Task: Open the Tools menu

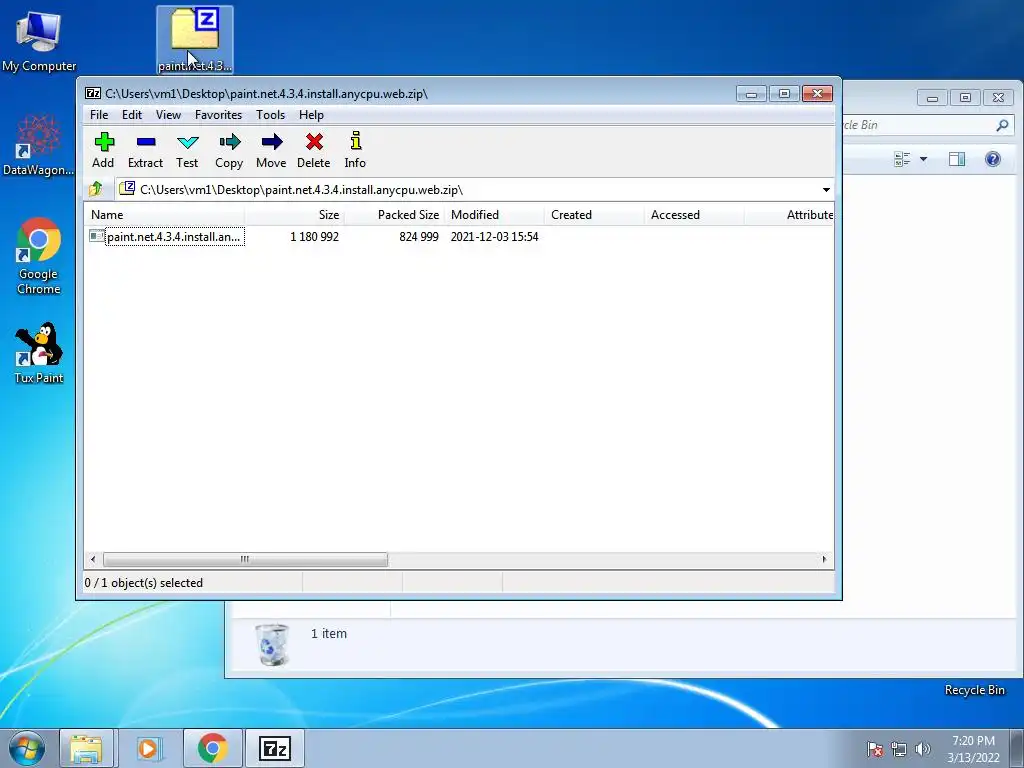Action: click(270, 115)
